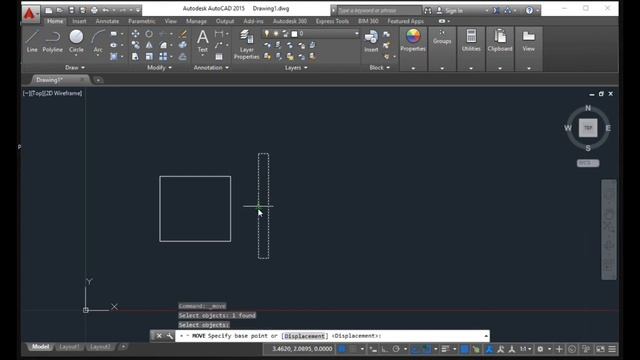
Task: Choose the Copy tool in Modify
Action: pyautogui.click(x=135, y=45)
